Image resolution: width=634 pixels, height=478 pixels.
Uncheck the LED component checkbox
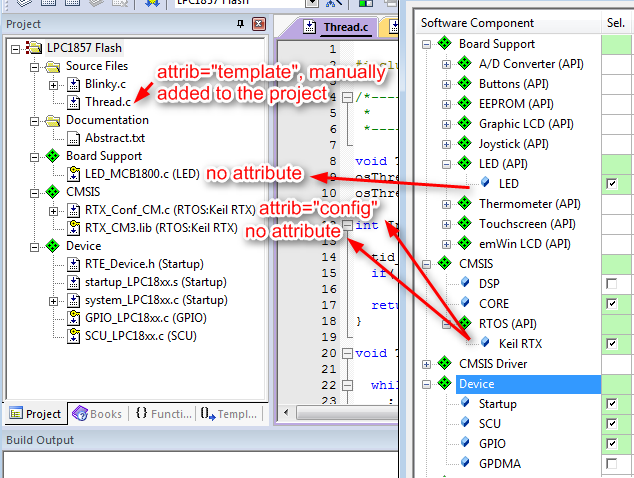coord(611,184)
